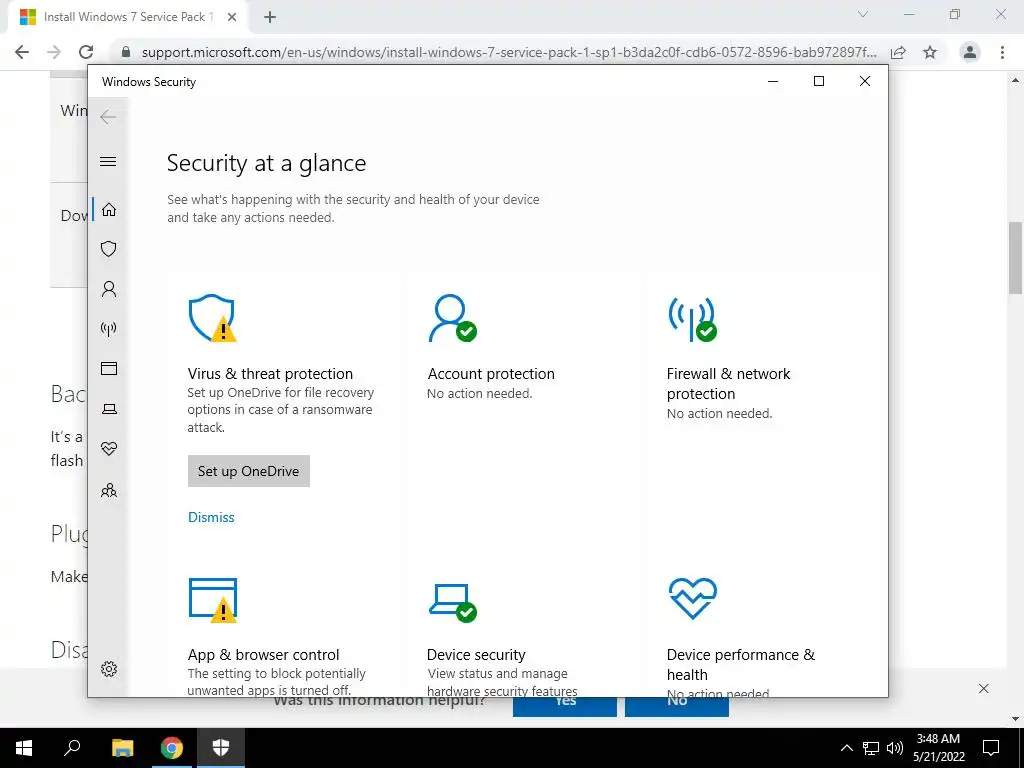Open Chrome tab search chevron
The image size is (1024, 768).
coord(863,14)
